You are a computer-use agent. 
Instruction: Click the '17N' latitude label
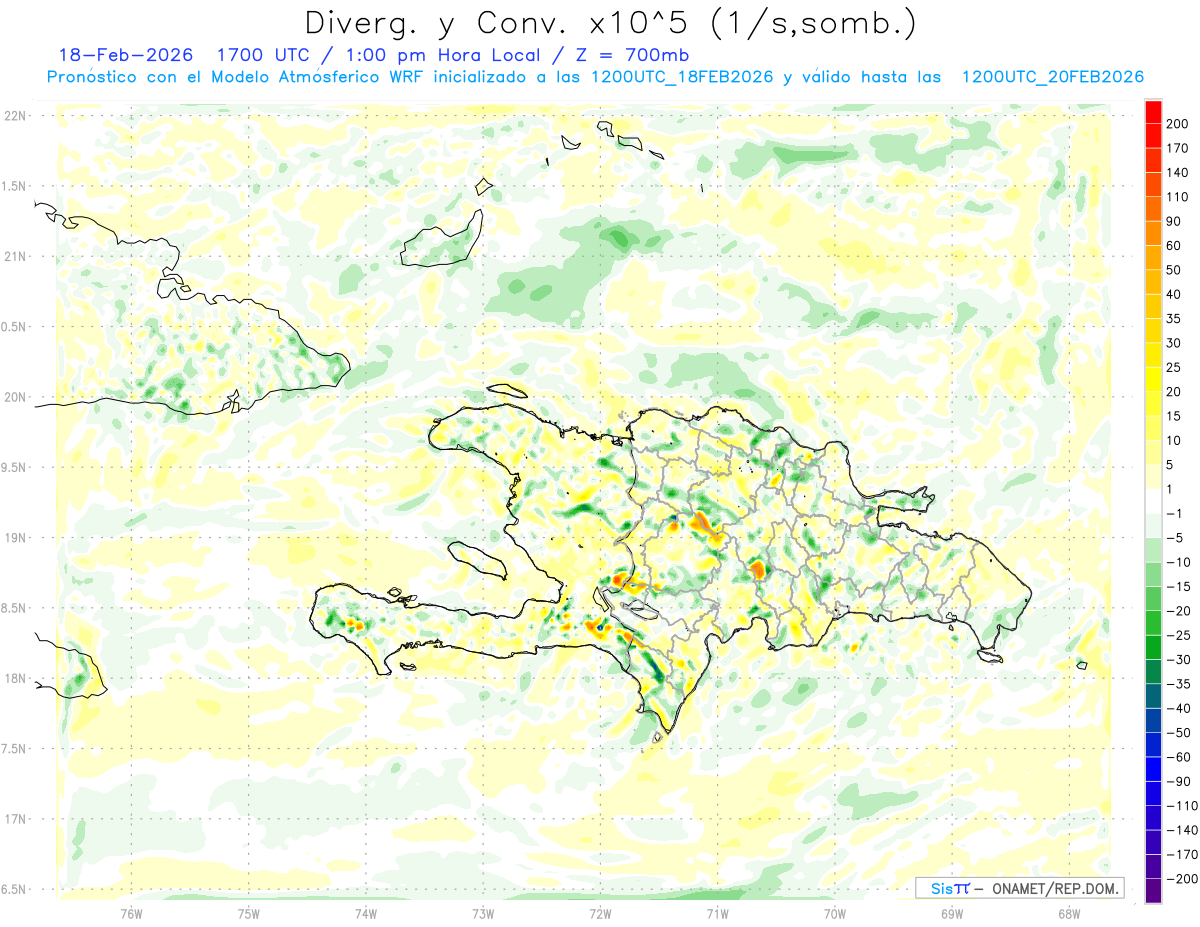point(15,819)
